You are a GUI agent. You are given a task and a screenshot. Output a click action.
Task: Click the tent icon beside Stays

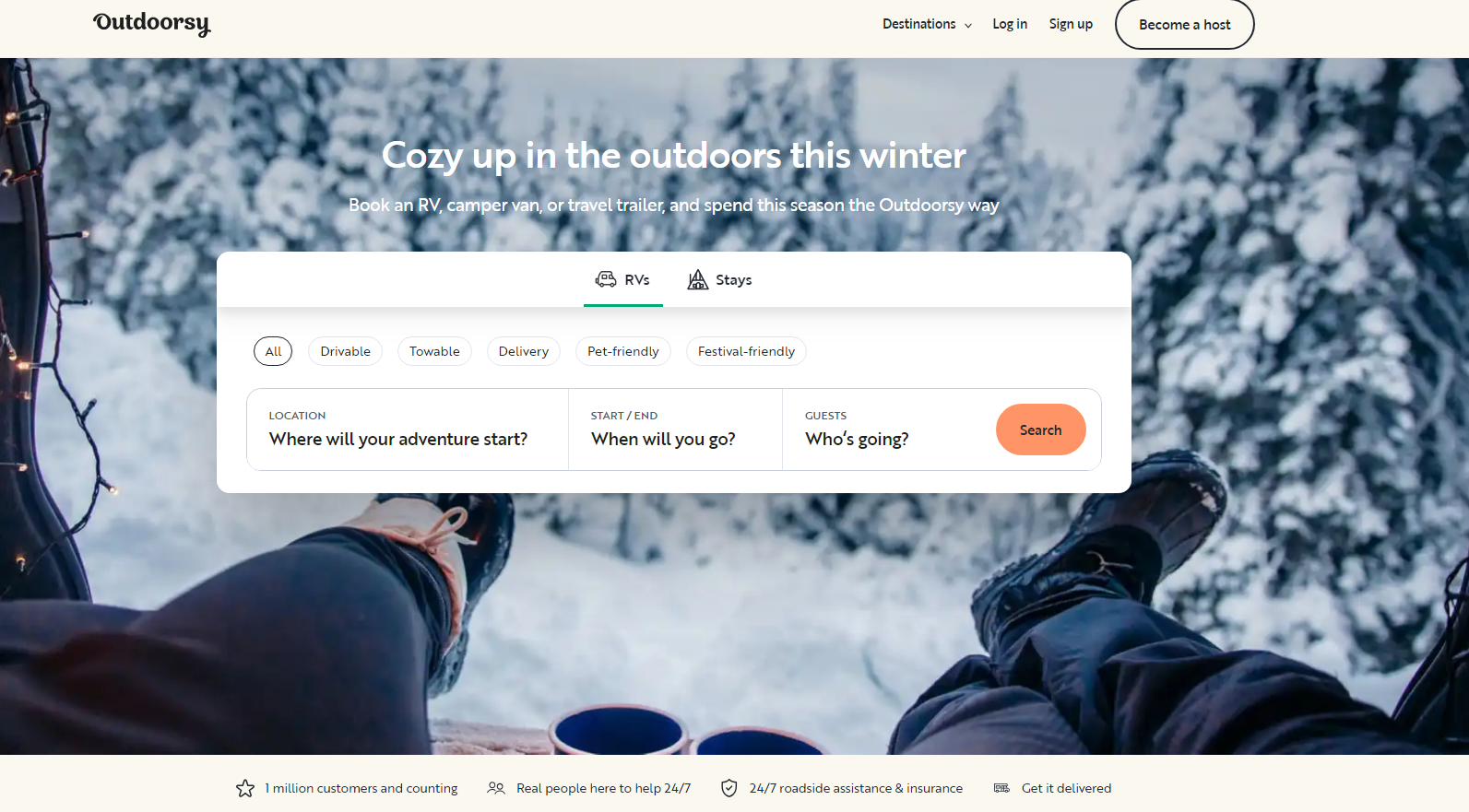(698, 279)
